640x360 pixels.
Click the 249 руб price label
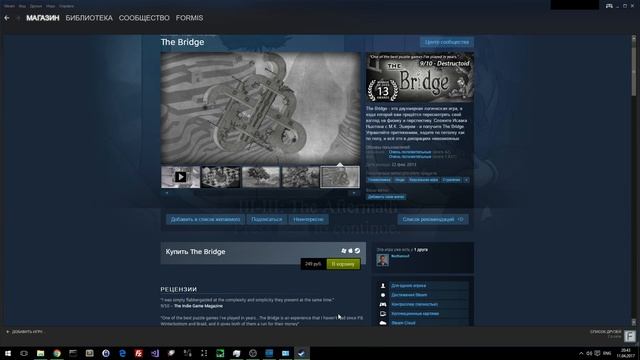pyautogui.click(x=313, y=264)
